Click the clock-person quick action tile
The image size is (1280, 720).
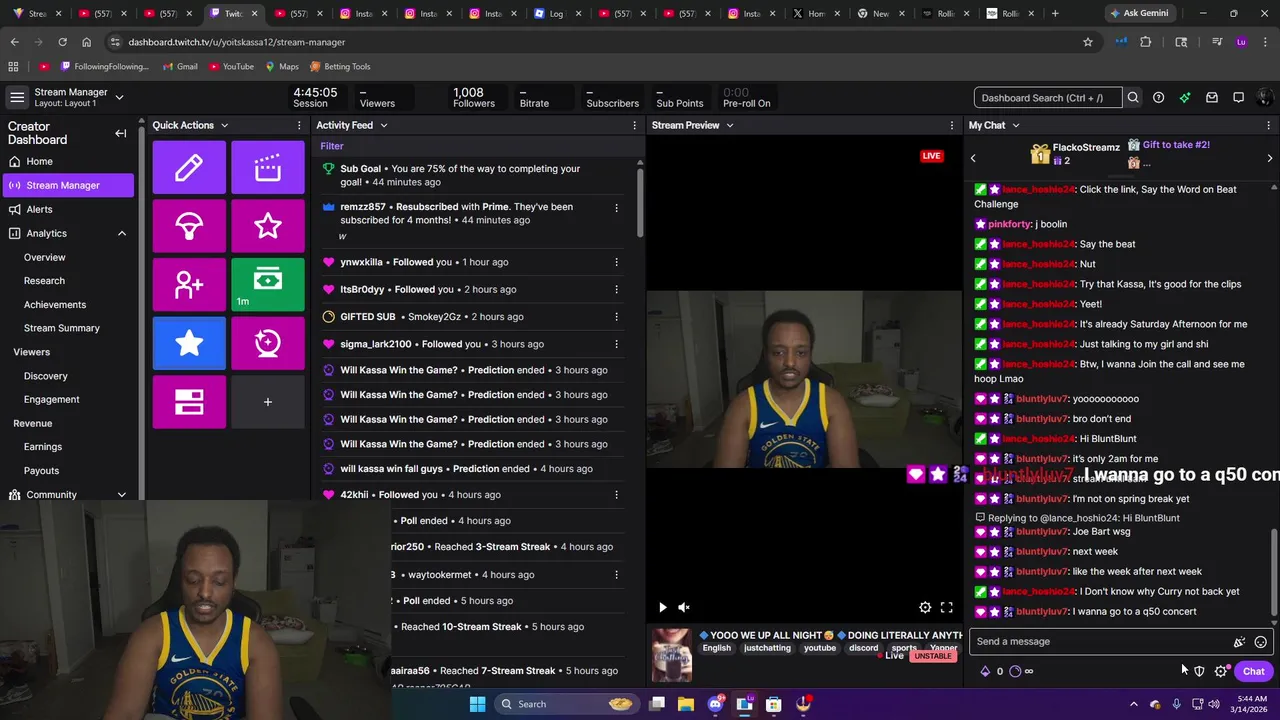pyautogui.click(x=267, y=343)
